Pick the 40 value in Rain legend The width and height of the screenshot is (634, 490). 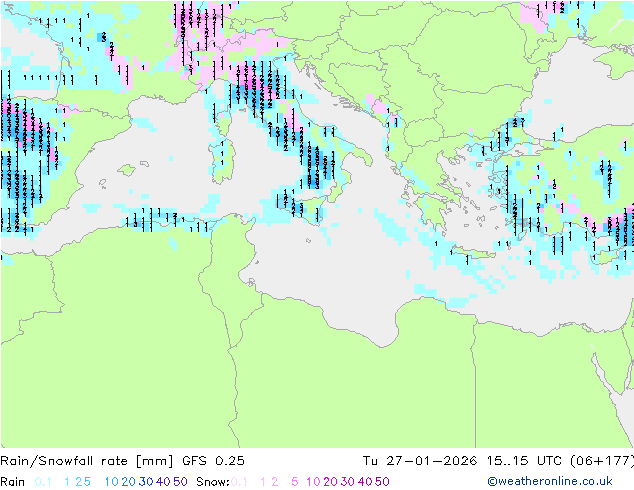coord(163,482)
